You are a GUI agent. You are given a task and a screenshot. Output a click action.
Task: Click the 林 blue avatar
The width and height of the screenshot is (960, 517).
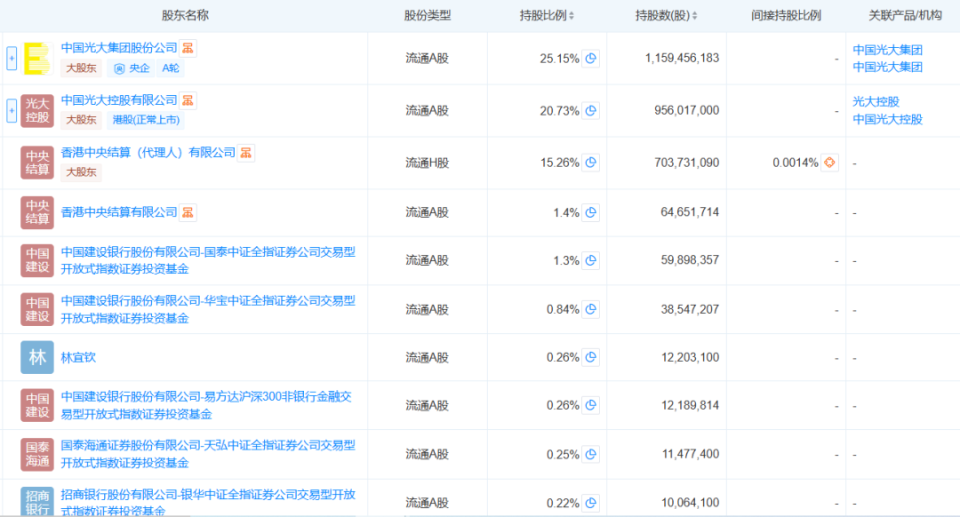click(37, 357)
